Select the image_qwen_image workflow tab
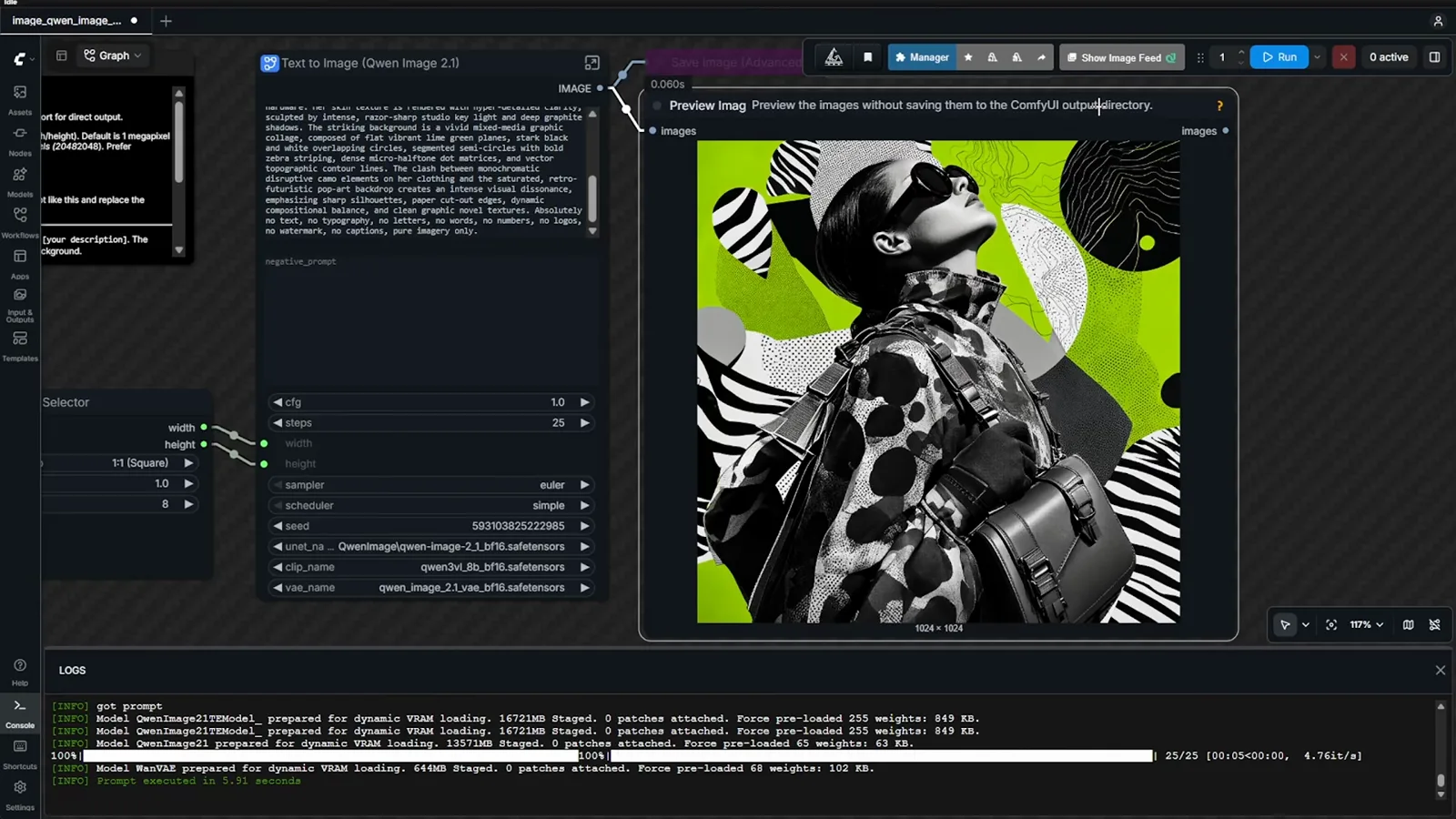Screen dimensions: 1456x819 pos(75,20)
